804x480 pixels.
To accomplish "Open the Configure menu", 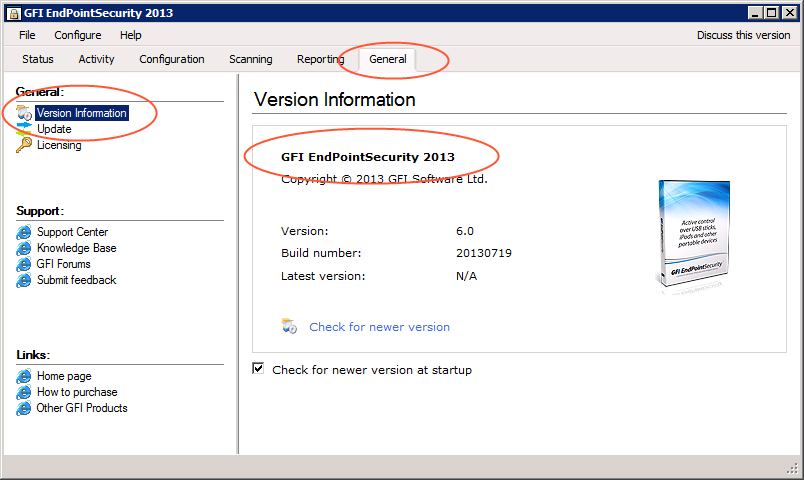I will (x=78, y=35).
